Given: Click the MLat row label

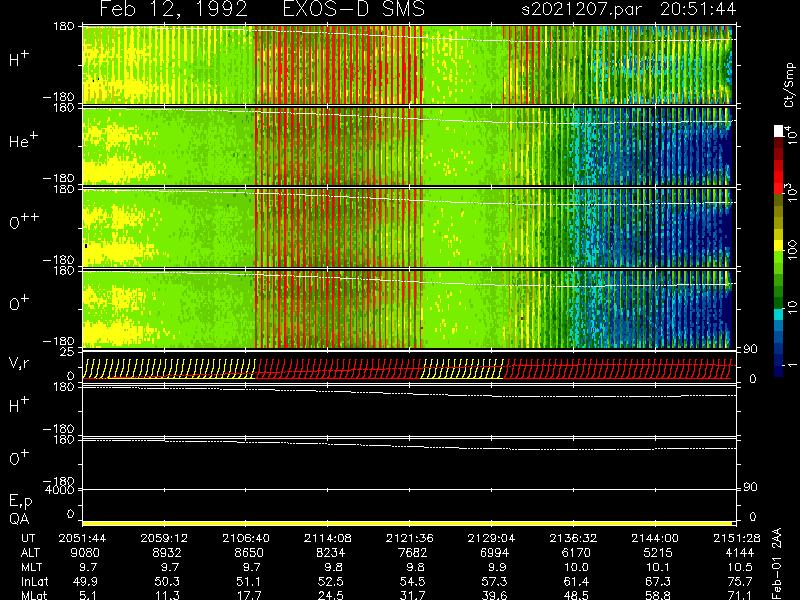Looking at the screenshot, I should [x=35, y=595].
